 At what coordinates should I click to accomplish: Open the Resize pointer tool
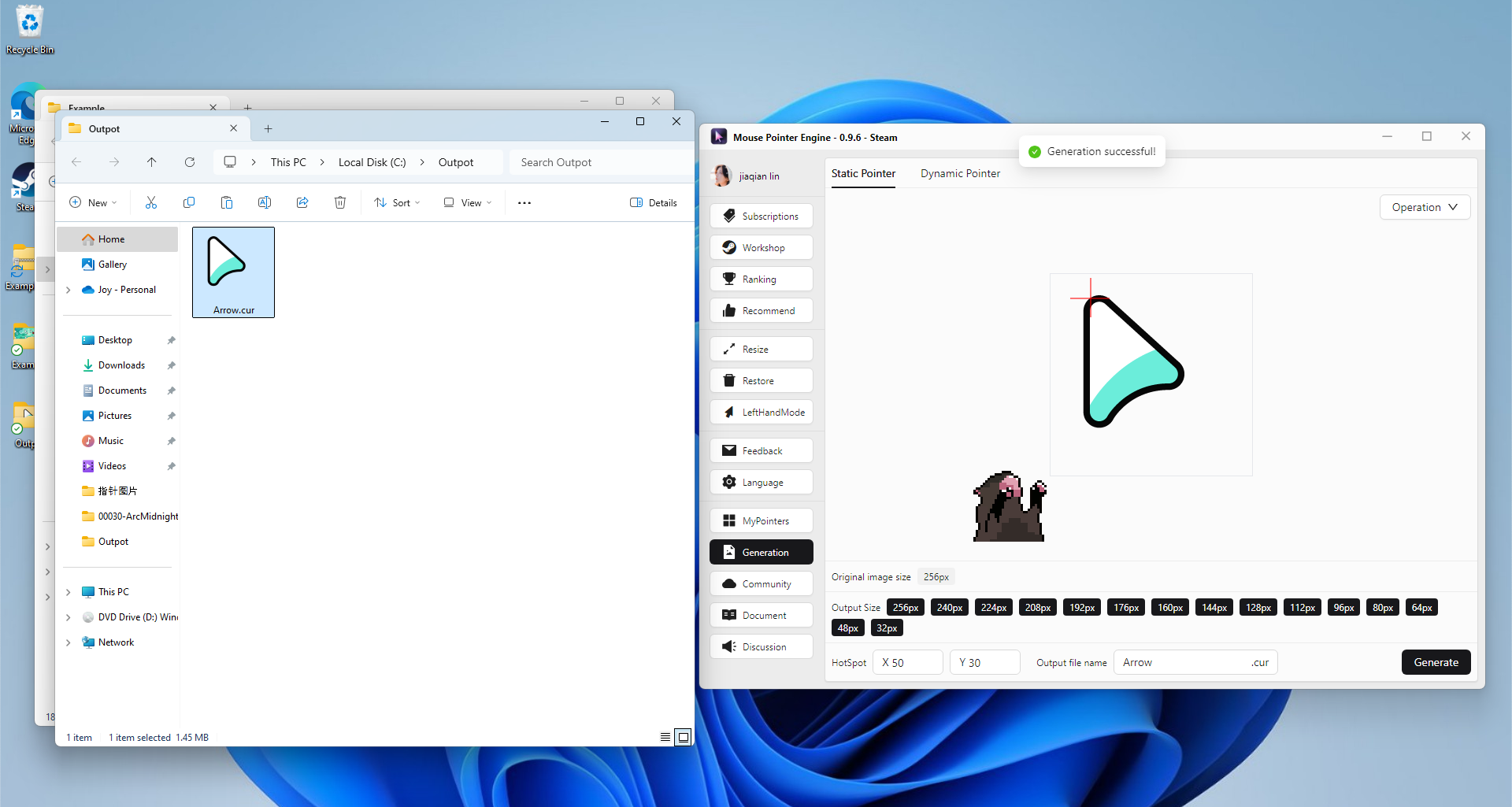(762, 350)
